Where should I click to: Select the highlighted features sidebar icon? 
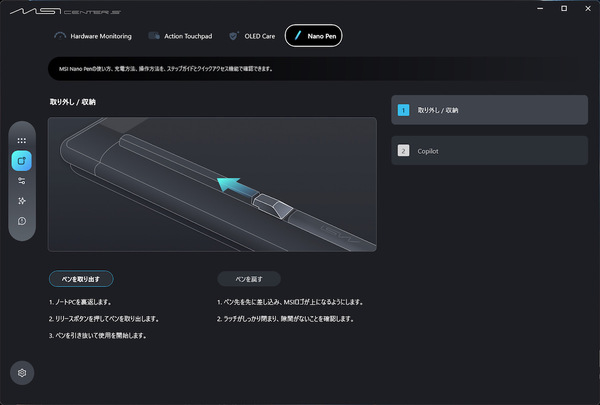tap(22, 161)
